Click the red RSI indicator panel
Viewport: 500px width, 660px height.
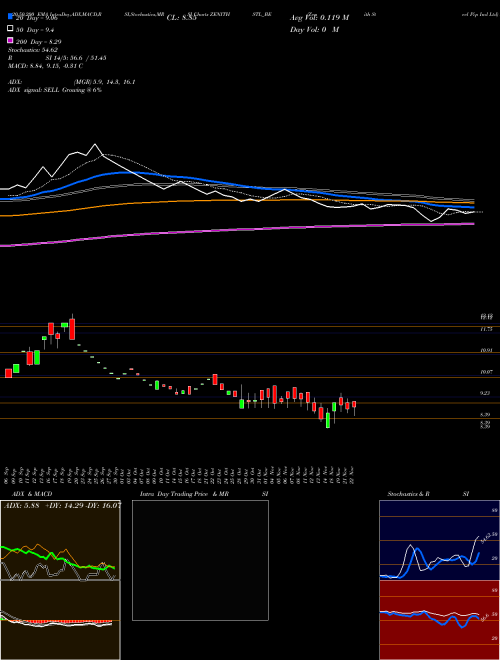[439, 620]
